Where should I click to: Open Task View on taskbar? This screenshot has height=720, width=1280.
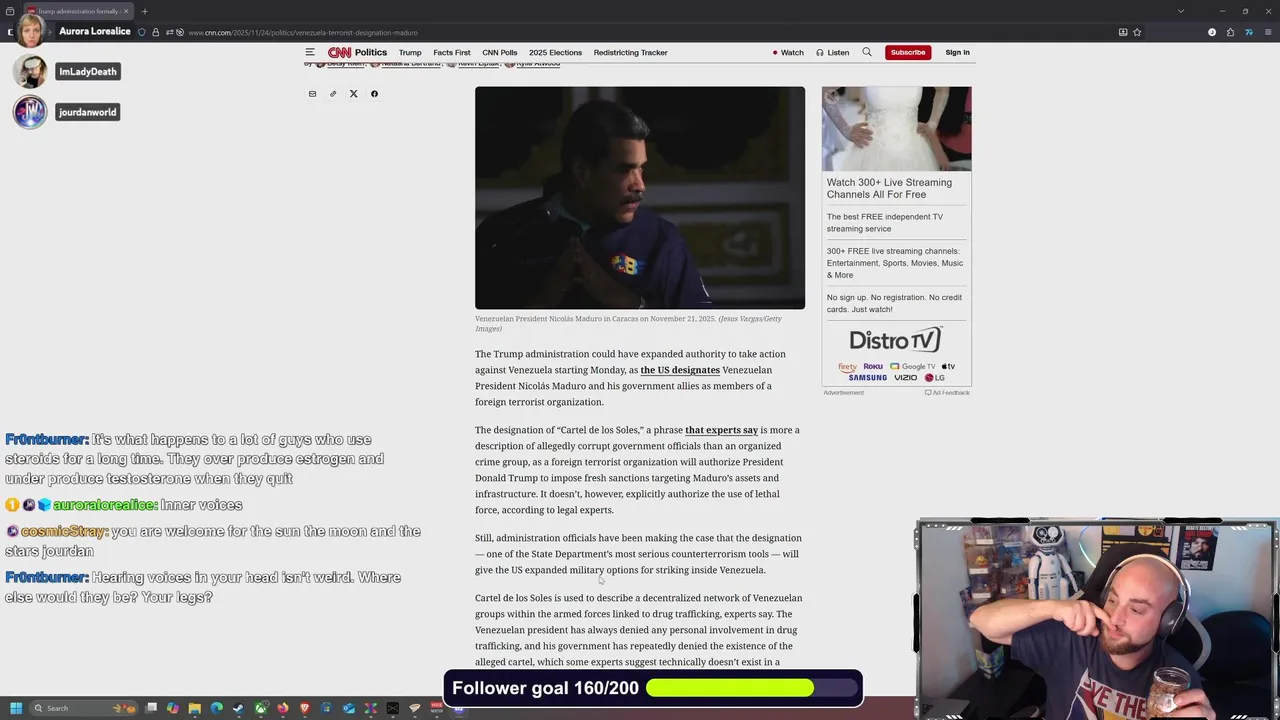[151, 708]
